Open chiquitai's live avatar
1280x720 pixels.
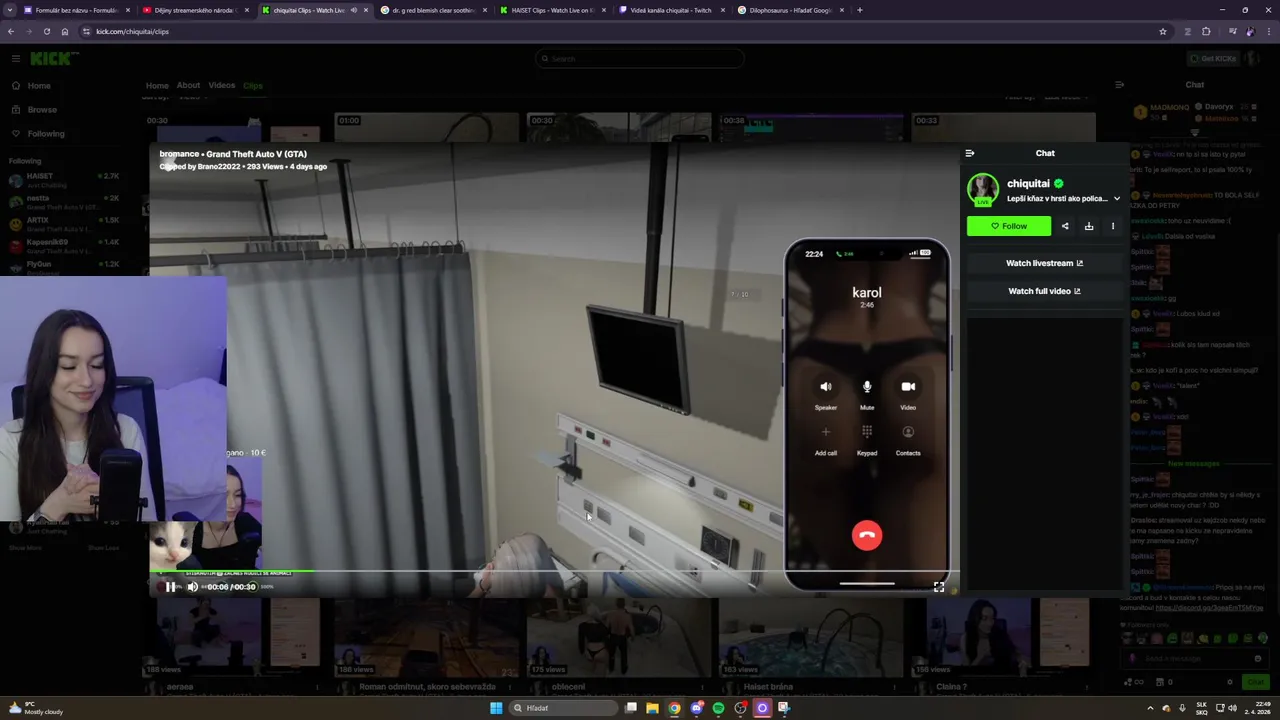pos(983,190)
